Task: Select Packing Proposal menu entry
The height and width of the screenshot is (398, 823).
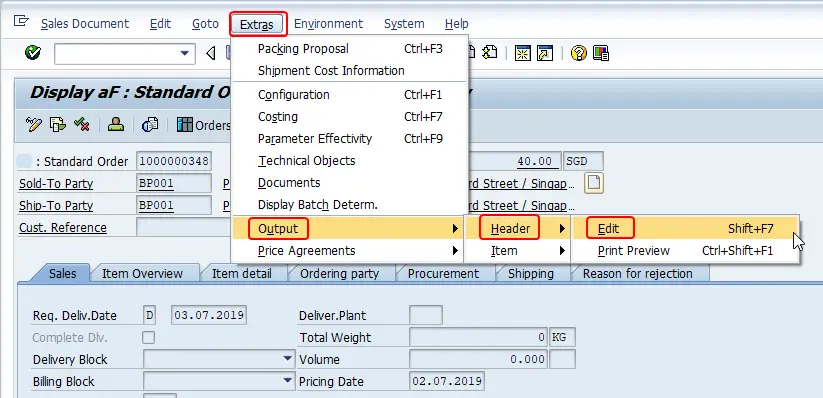Action: [350, 49]
